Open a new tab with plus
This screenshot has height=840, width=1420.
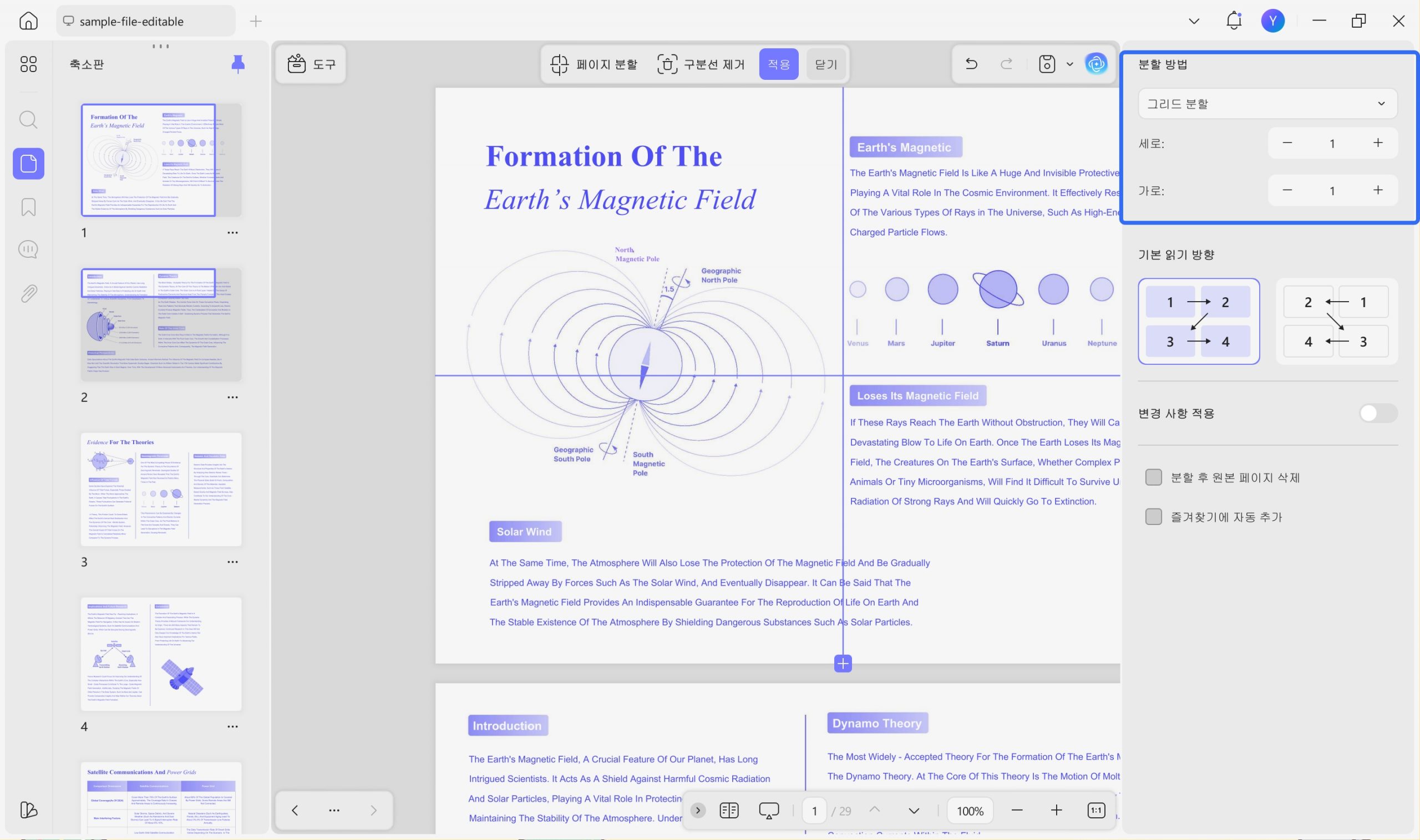(x=256, y=22)
